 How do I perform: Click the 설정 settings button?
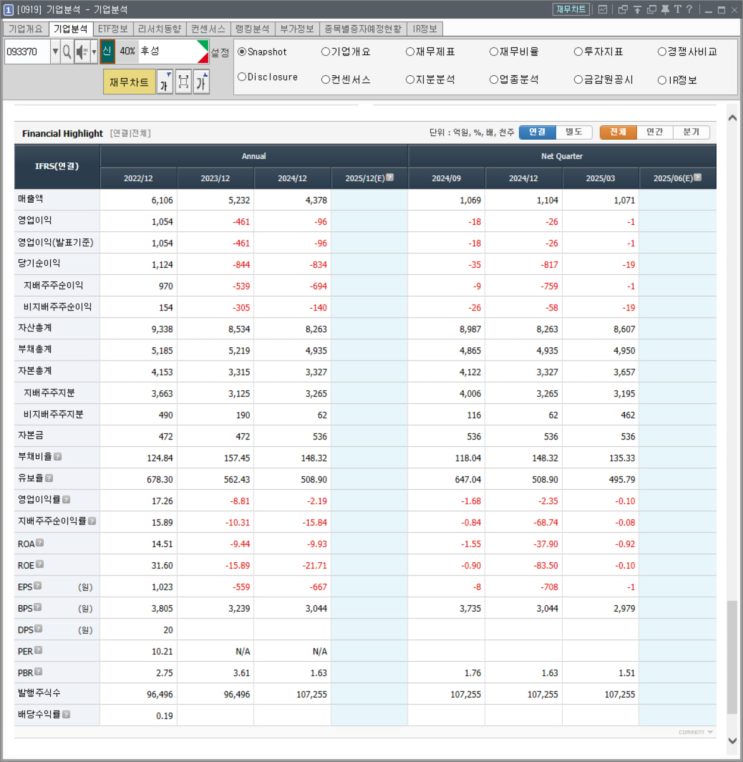pyautogui.click(x=220, y=52)
